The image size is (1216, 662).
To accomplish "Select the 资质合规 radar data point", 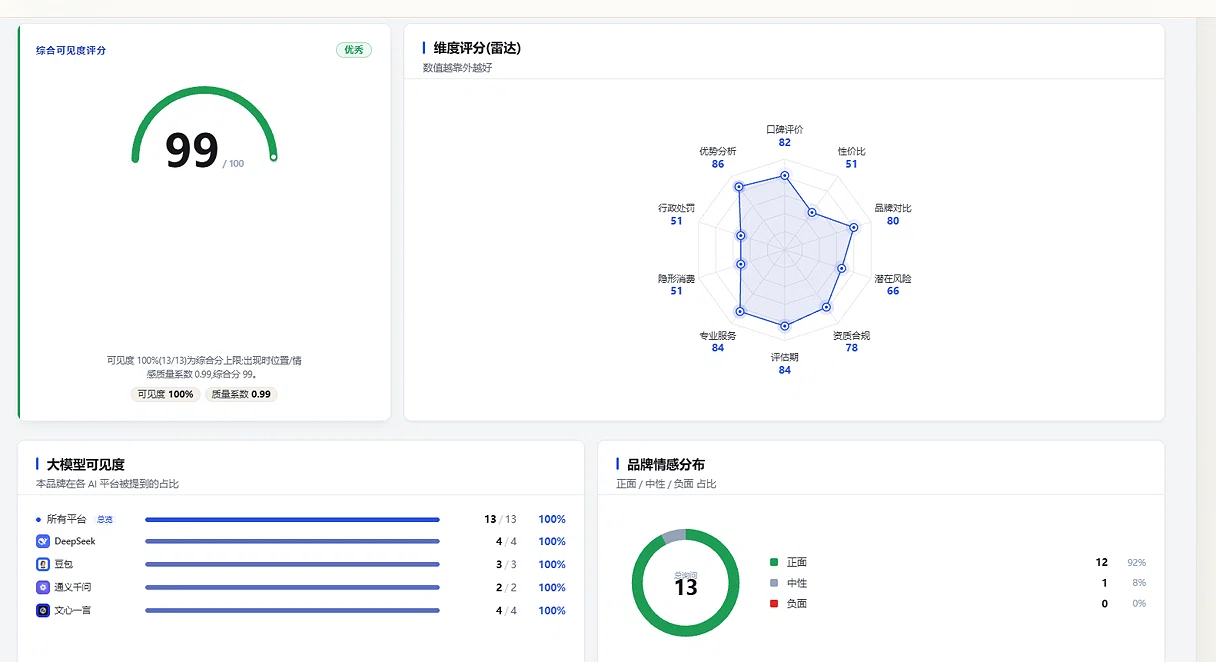I will coord(826,307).
